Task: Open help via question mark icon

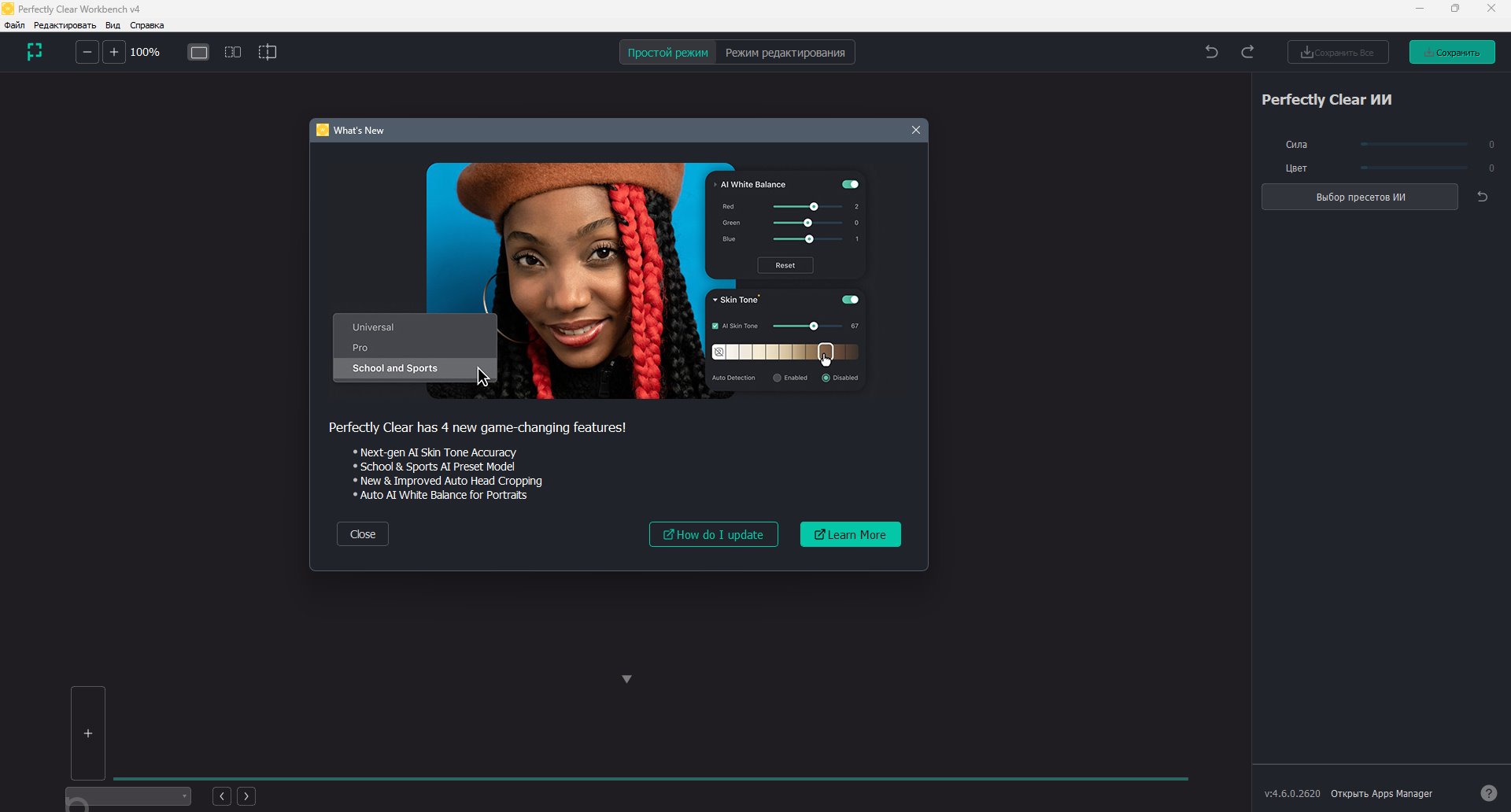Action: tap(1488, 793)
